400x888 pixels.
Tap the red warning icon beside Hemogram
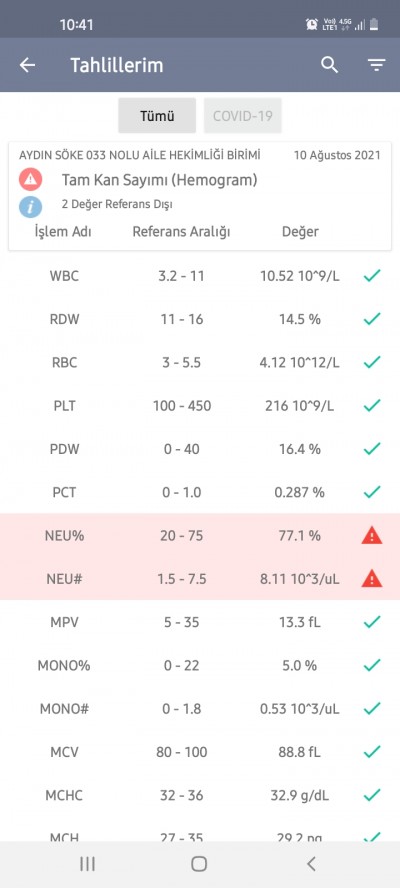(x=30, y=180)
